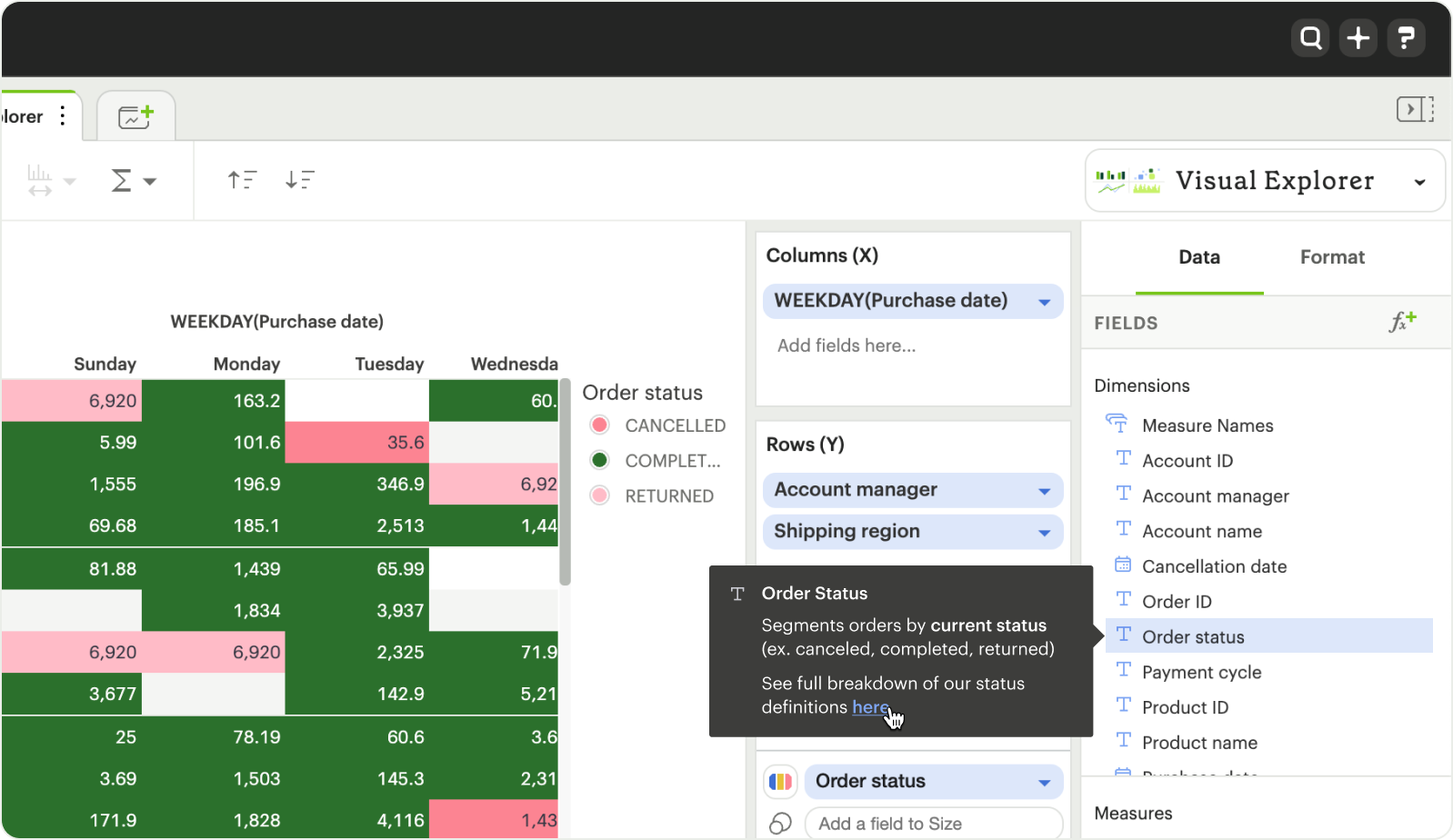
Task: Click the Tuesday column header
Action: (389, 364)
